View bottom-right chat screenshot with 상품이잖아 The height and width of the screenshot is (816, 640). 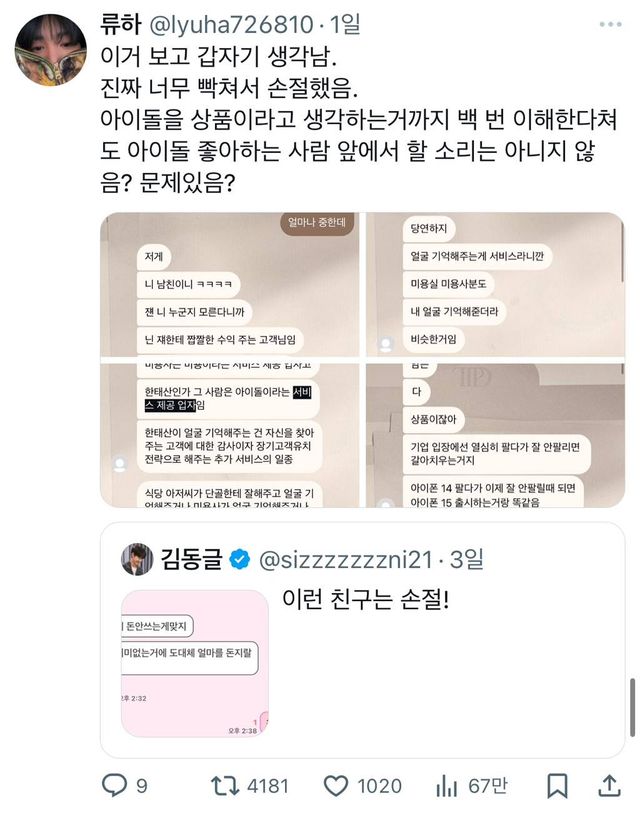(495, 435)
